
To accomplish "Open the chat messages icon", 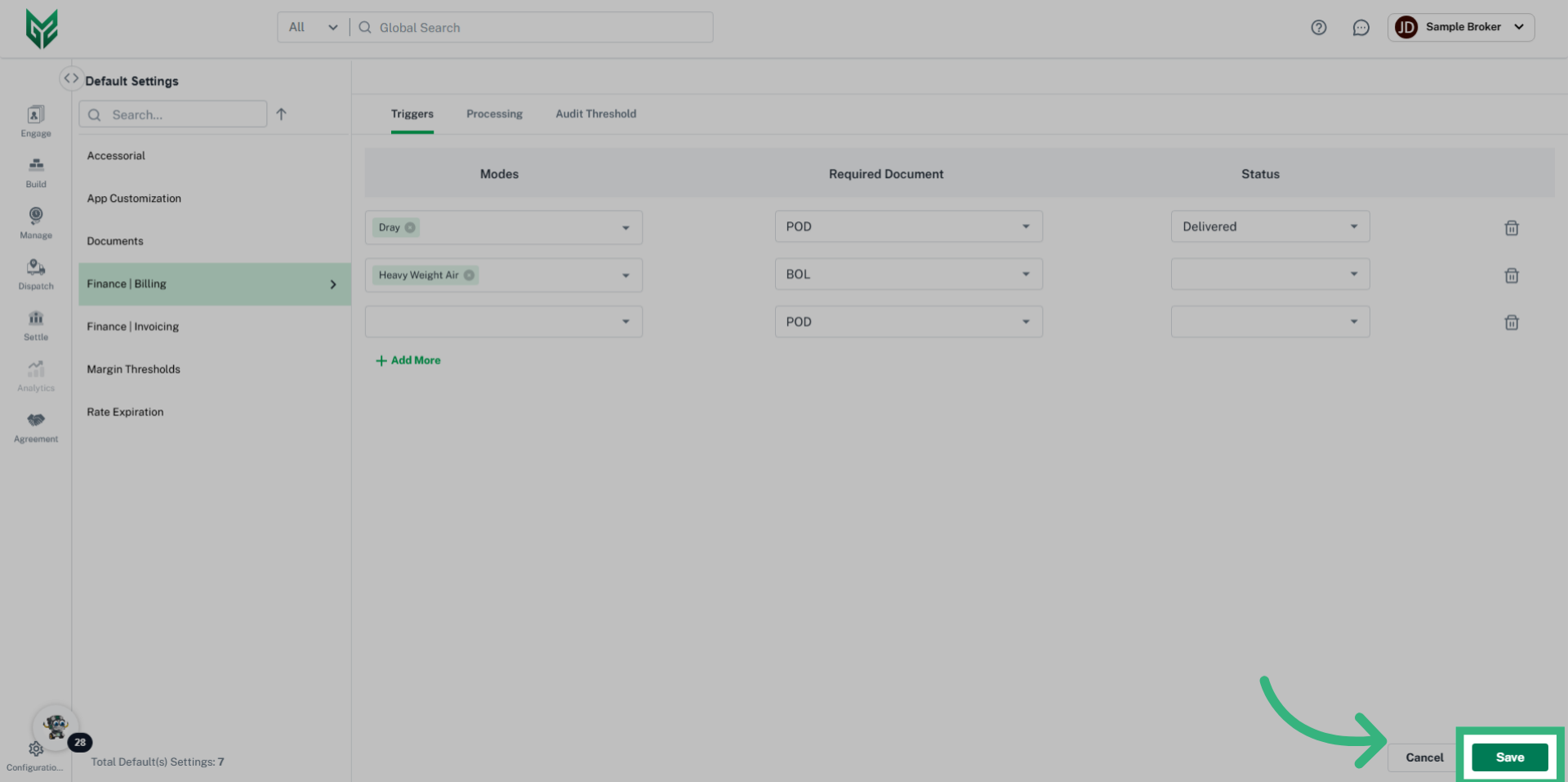I will [1361, 28].
